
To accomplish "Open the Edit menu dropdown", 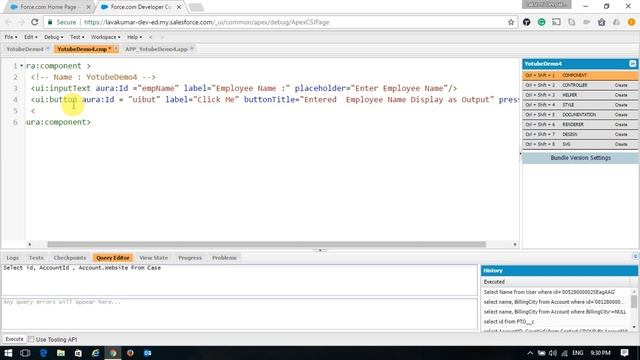I will point(30,37).
